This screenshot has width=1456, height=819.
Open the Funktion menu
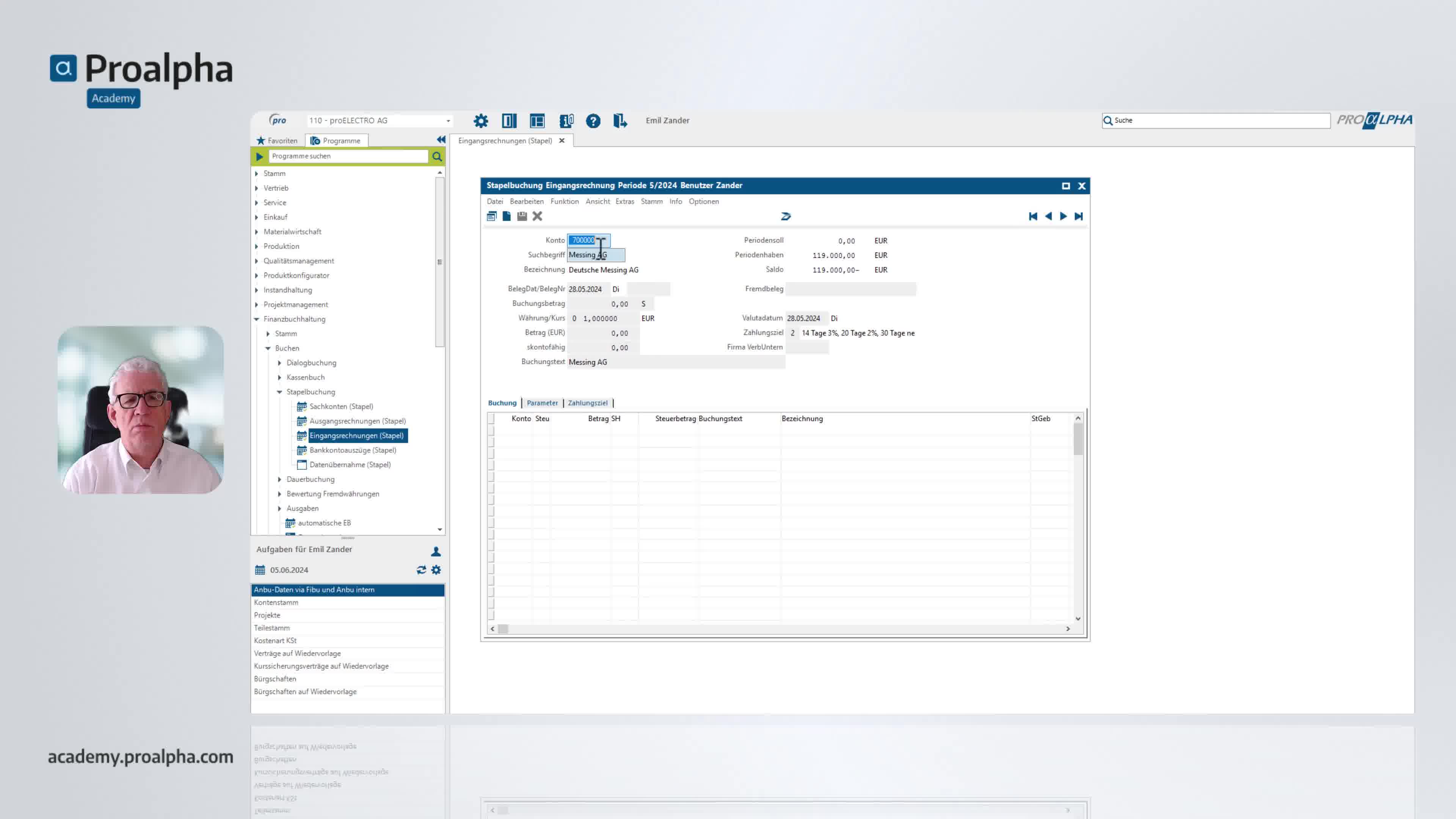tap(564, 201)
